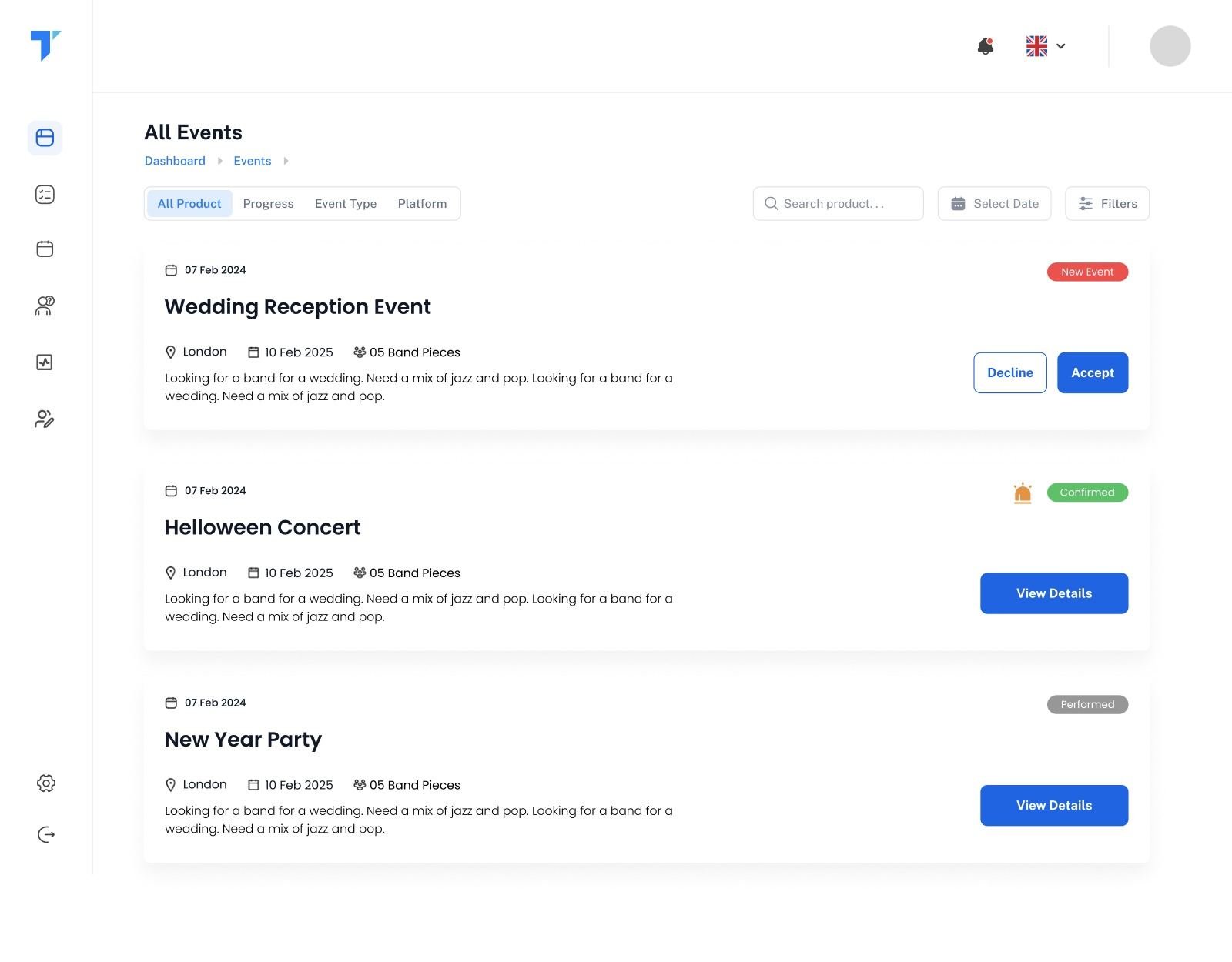The width and height of the screenshot is (1232, 962).
Task: Click the Performed status badge
Action: point(1087,705)
